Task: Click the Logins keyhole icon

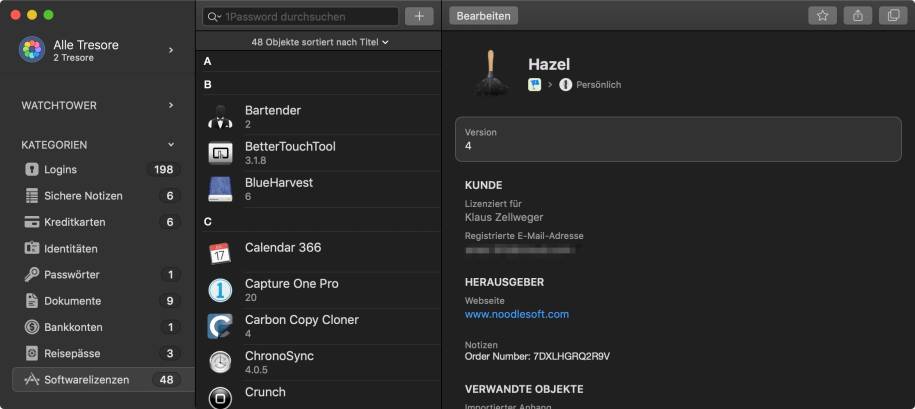Action: pos(32,170)
